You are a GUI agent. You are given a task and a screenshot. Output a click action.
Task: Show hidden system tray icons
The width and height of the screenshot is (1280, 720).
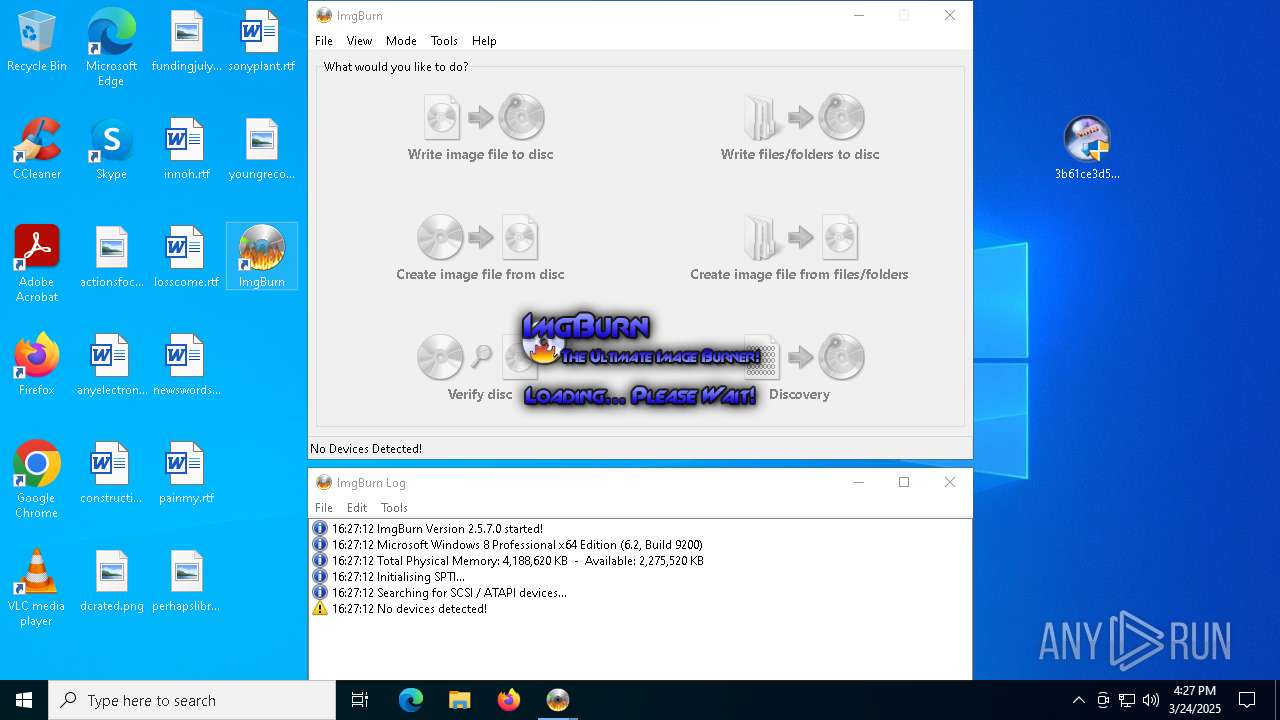[x=1079, y=700]
